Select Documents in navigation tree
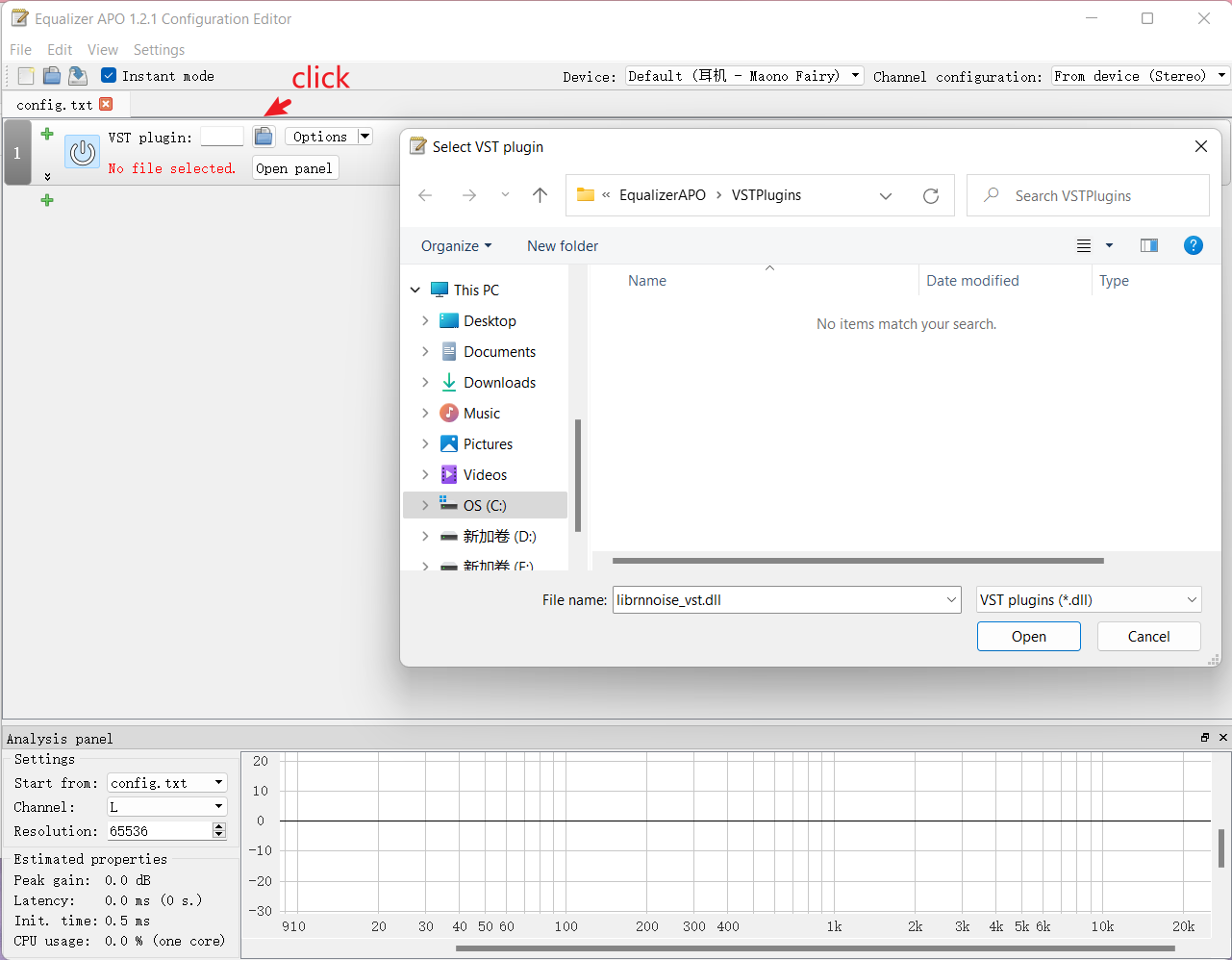 point(499,352)
